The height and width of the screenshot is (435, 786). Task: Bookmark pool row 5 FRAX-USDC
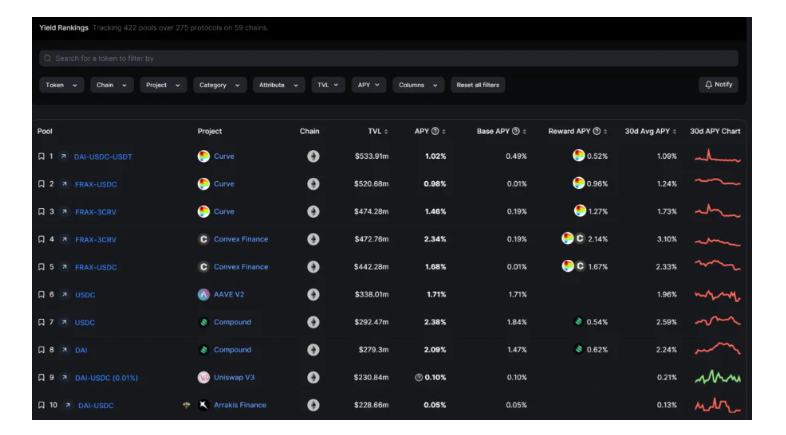coord(41,267)
